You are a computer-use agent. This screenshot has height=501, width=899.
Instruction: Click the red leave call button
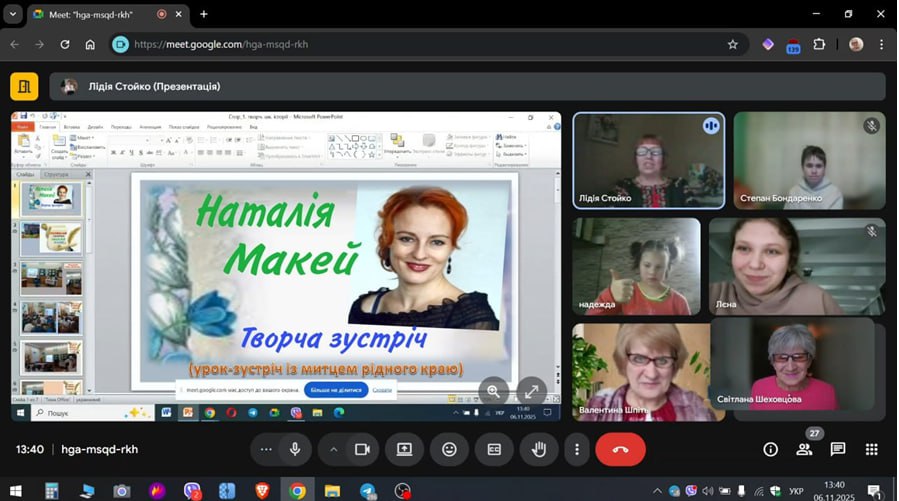[620, 450]
